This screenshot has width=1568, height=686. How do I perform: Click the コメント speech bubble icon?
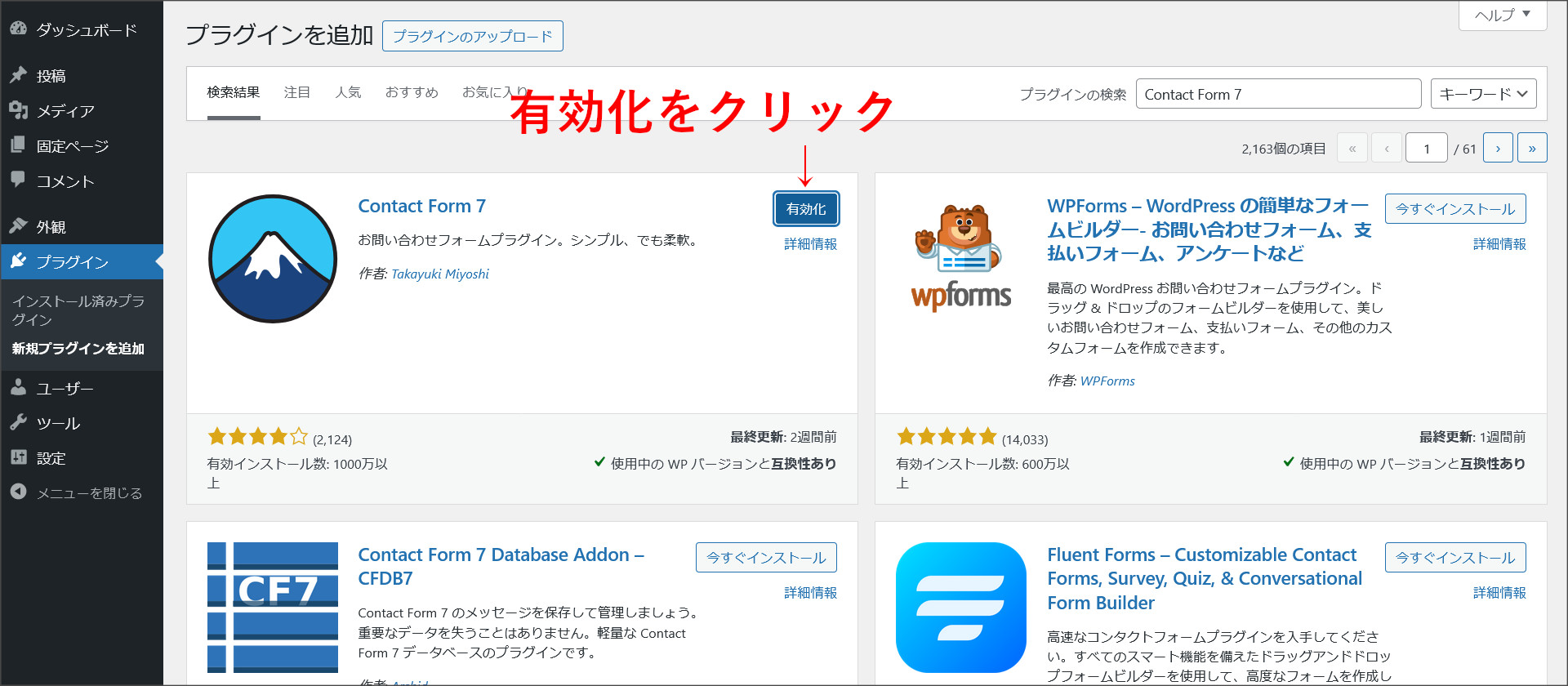click(18, 180)
